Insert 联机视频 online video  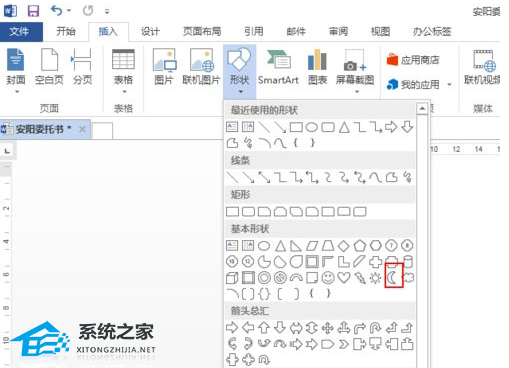[x=482, y=67]
